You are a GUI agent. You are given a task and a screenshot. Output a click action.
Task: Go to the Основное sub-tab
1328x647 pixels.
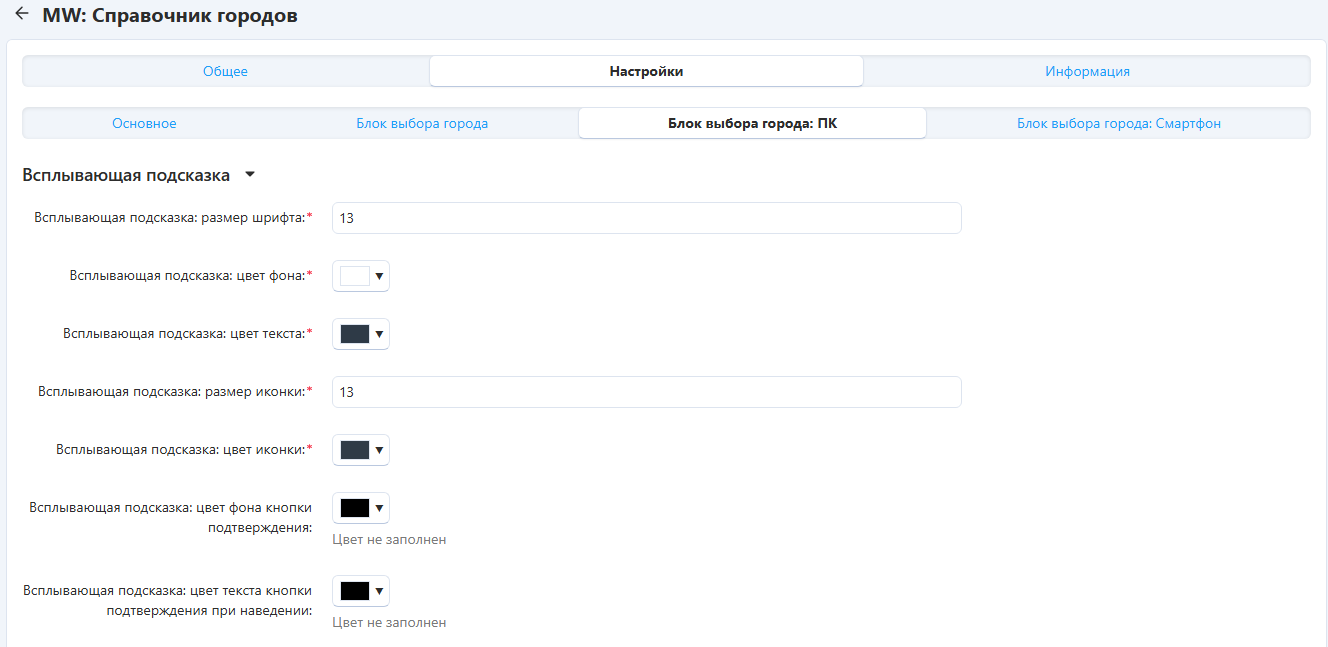tap(144, 123)
